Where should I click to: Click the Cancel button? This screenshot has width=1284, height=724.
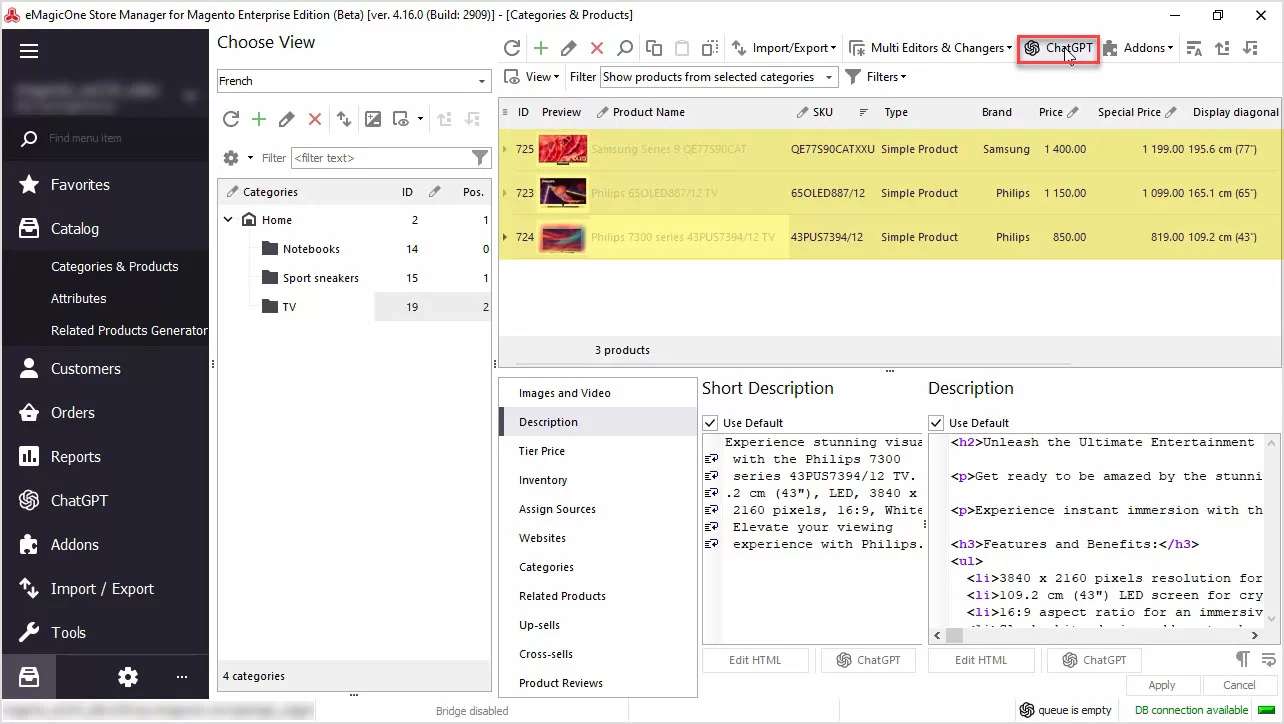tap(1239, 685)
